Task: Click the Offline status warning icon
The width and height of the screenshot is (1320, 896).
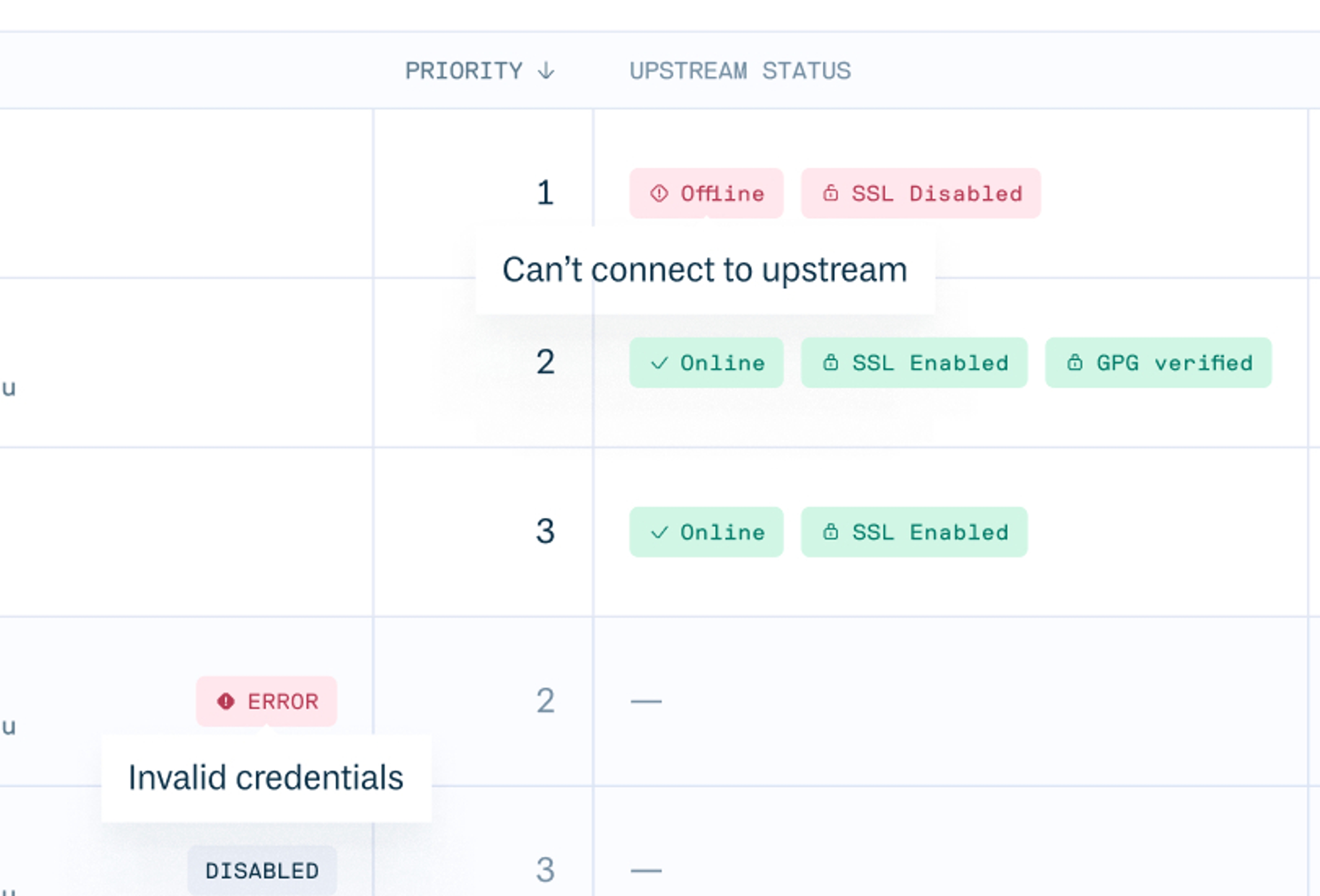Action: [659, 193]
